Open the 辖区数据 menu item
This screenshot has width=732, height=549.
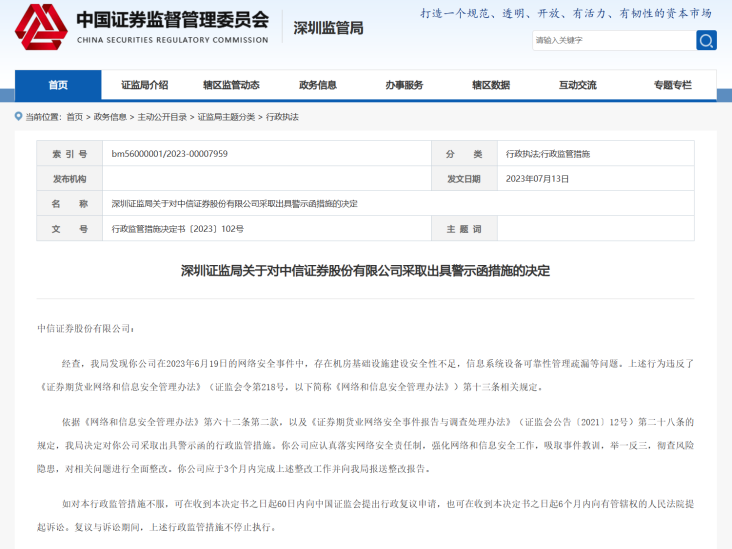(491, 85)
